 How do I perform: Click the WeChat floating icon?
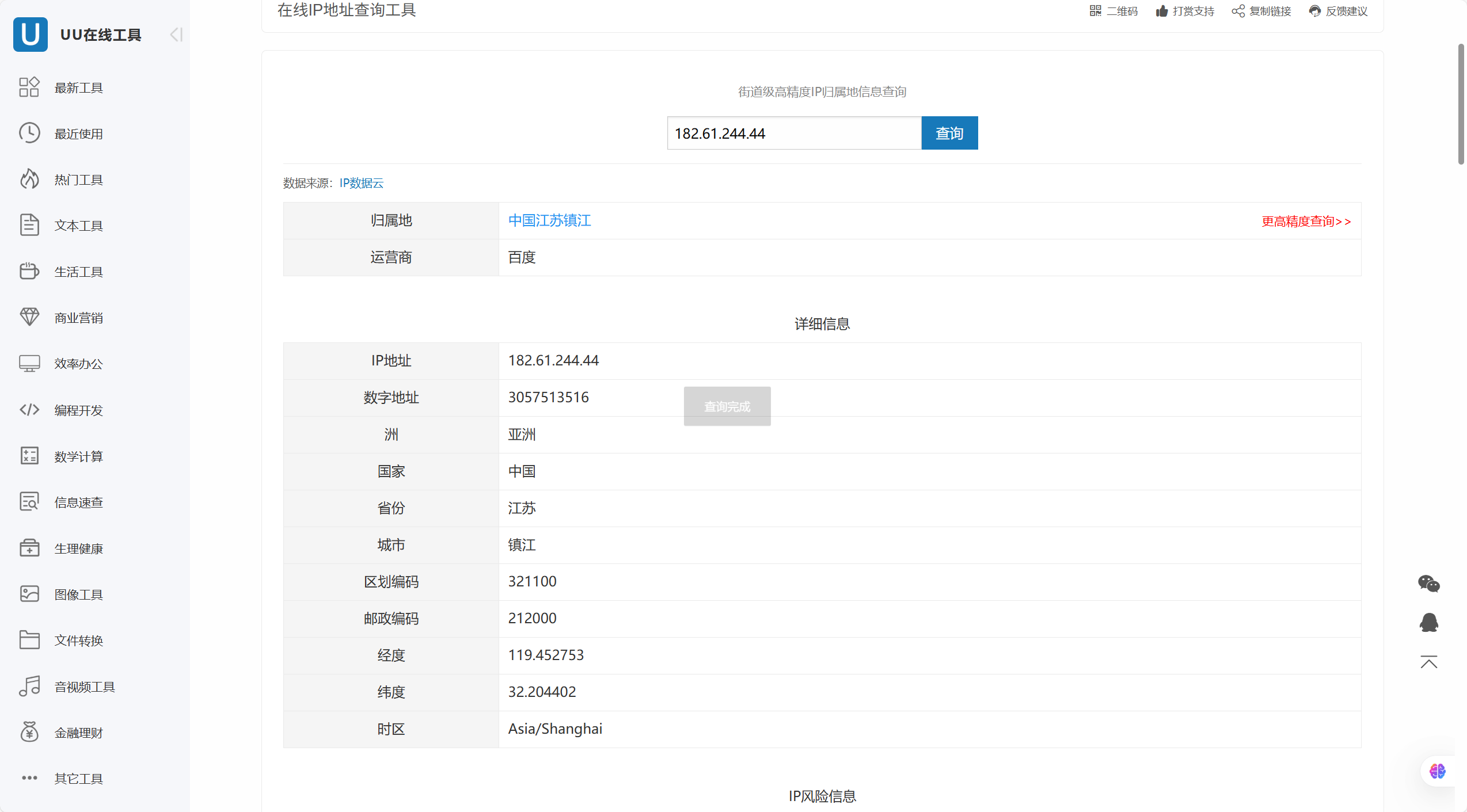coord(1428,584)
